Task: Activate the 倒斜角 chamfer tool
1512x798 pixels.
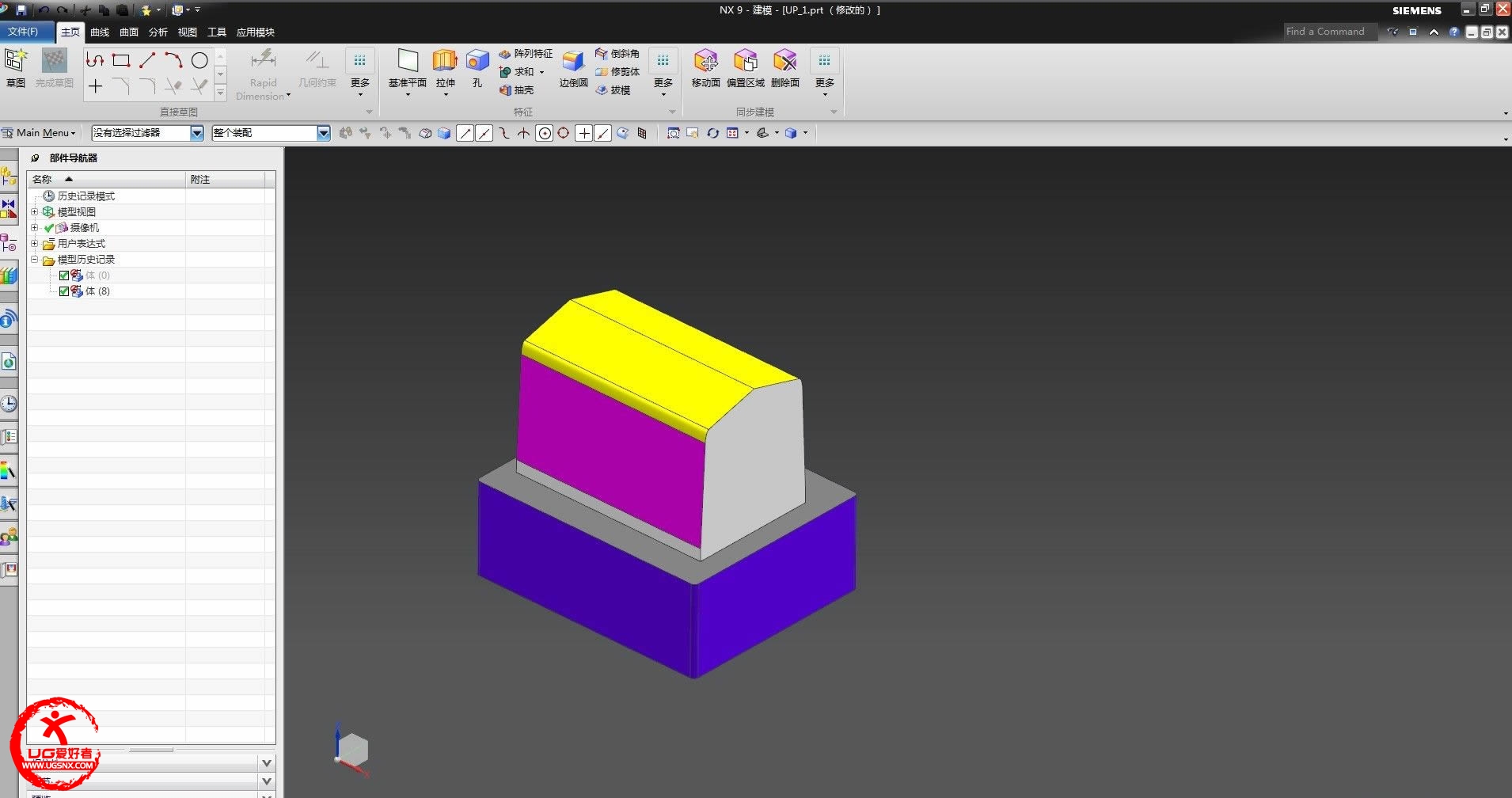Action: (617, 54)
